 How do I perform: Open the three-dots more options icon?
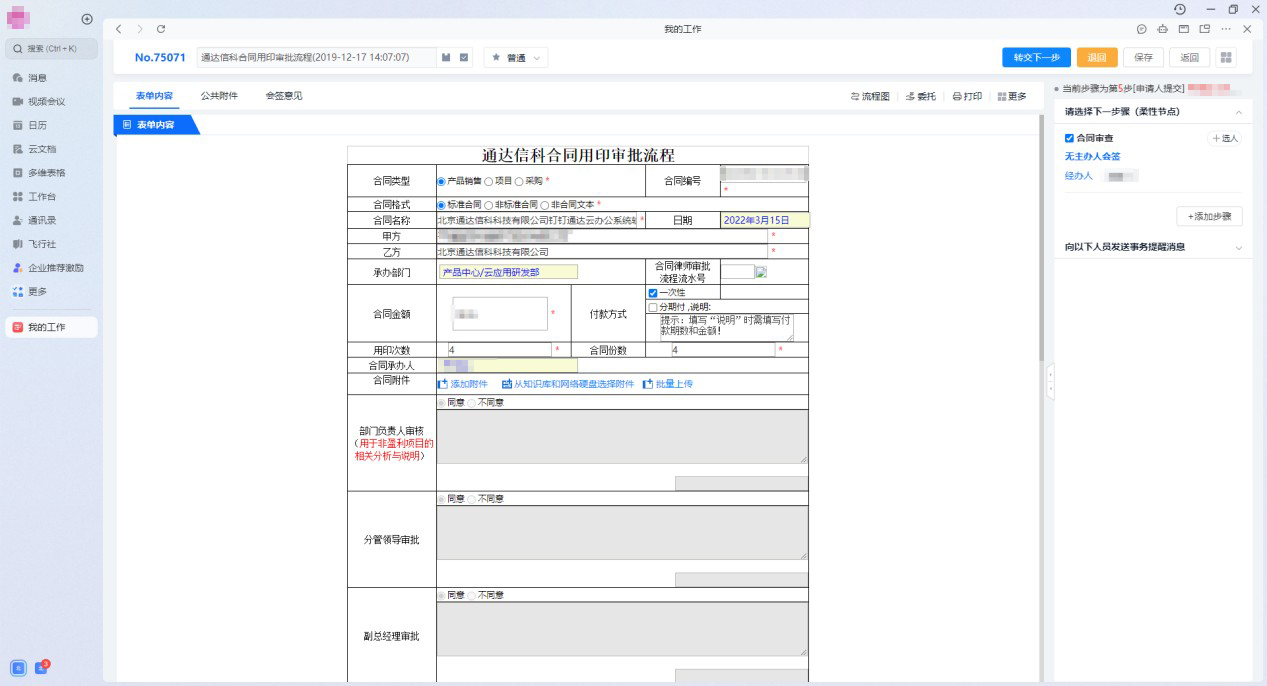(1225, 29)
